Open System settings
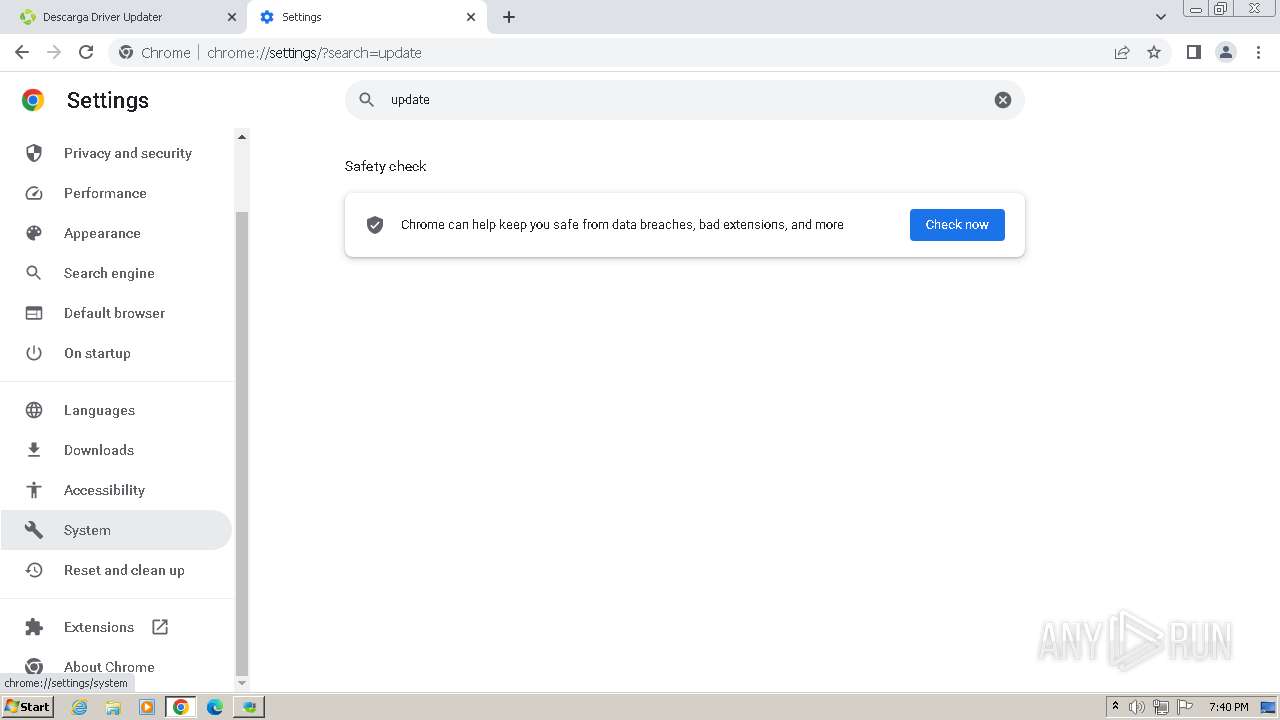 click(x=116, y=530)
